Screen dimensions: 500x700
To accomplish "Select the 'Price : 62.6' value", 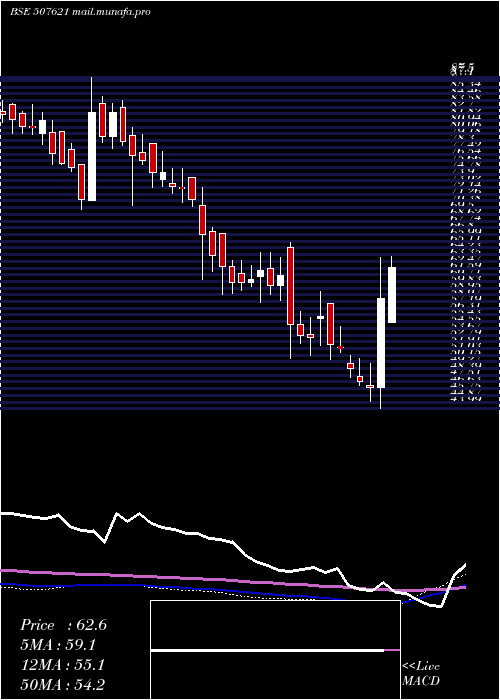I will [x=63, y=625].
